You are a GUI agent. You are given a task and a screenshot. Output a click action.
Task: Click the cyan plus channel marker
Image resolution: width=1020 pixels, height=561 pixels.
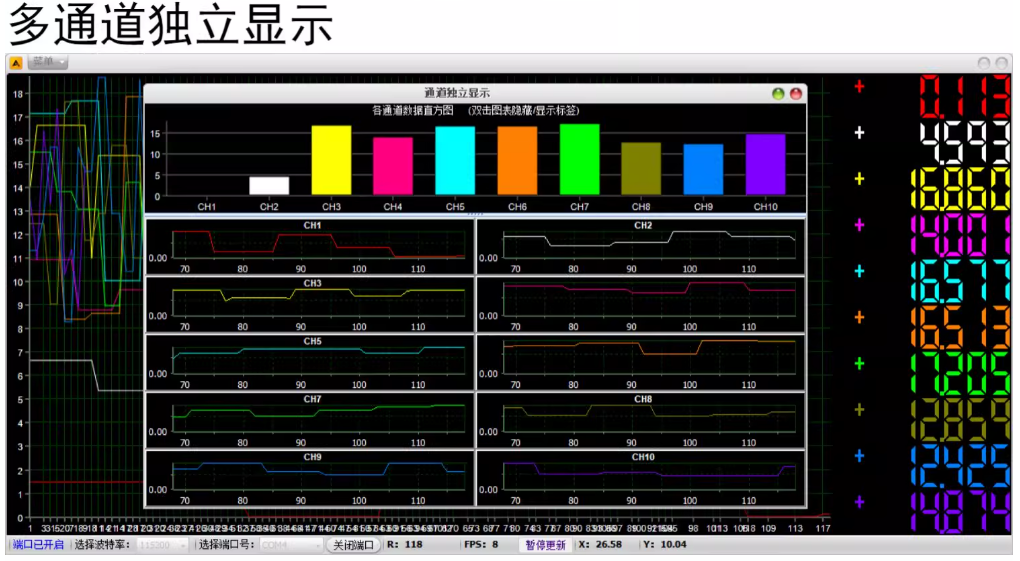859,271
